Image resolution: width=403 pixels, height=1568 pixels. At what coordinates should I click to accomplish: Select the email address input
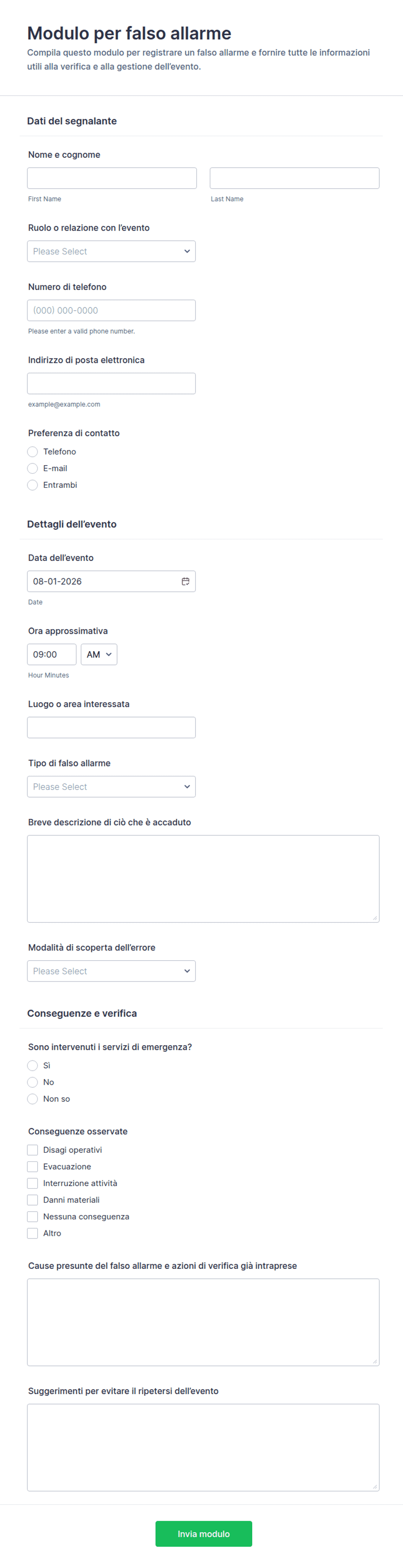point(111,384)
